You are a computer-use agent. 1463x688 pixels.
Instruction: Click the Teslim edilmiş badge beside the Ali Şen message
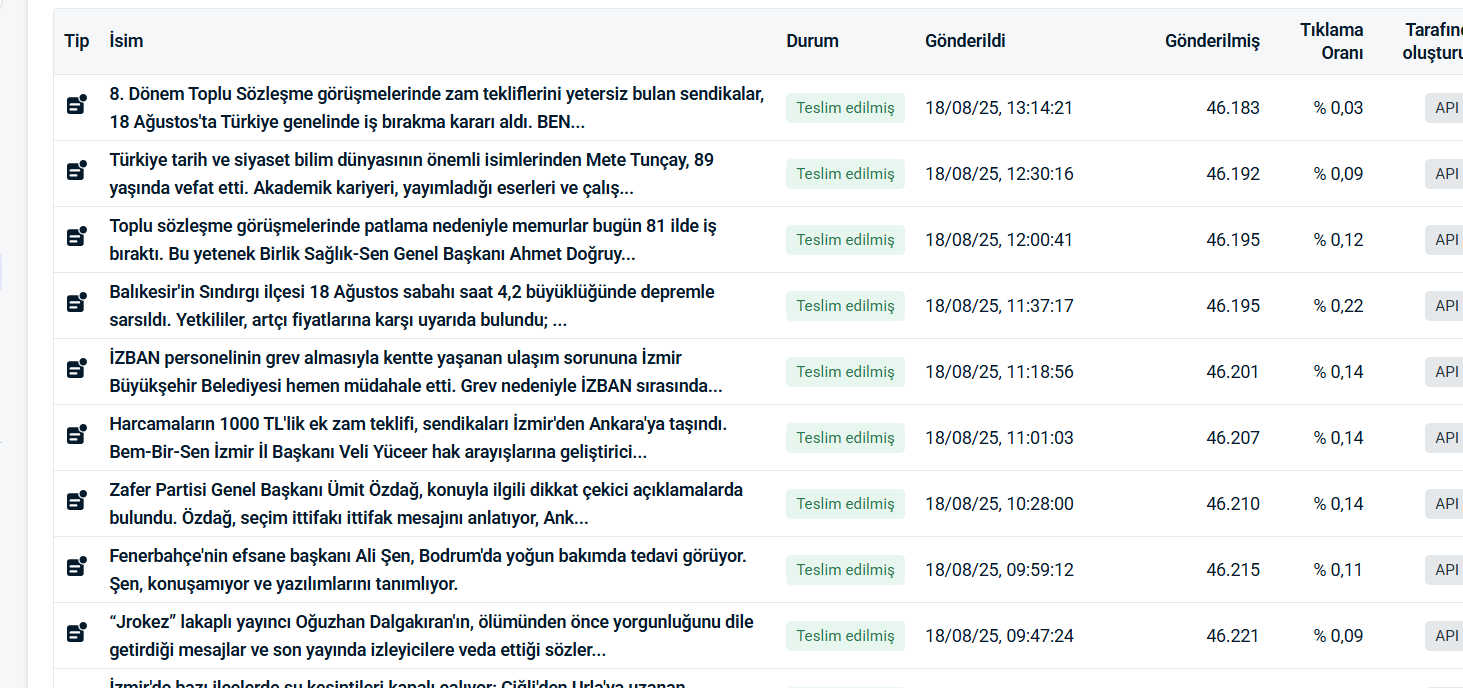(845, 569)
